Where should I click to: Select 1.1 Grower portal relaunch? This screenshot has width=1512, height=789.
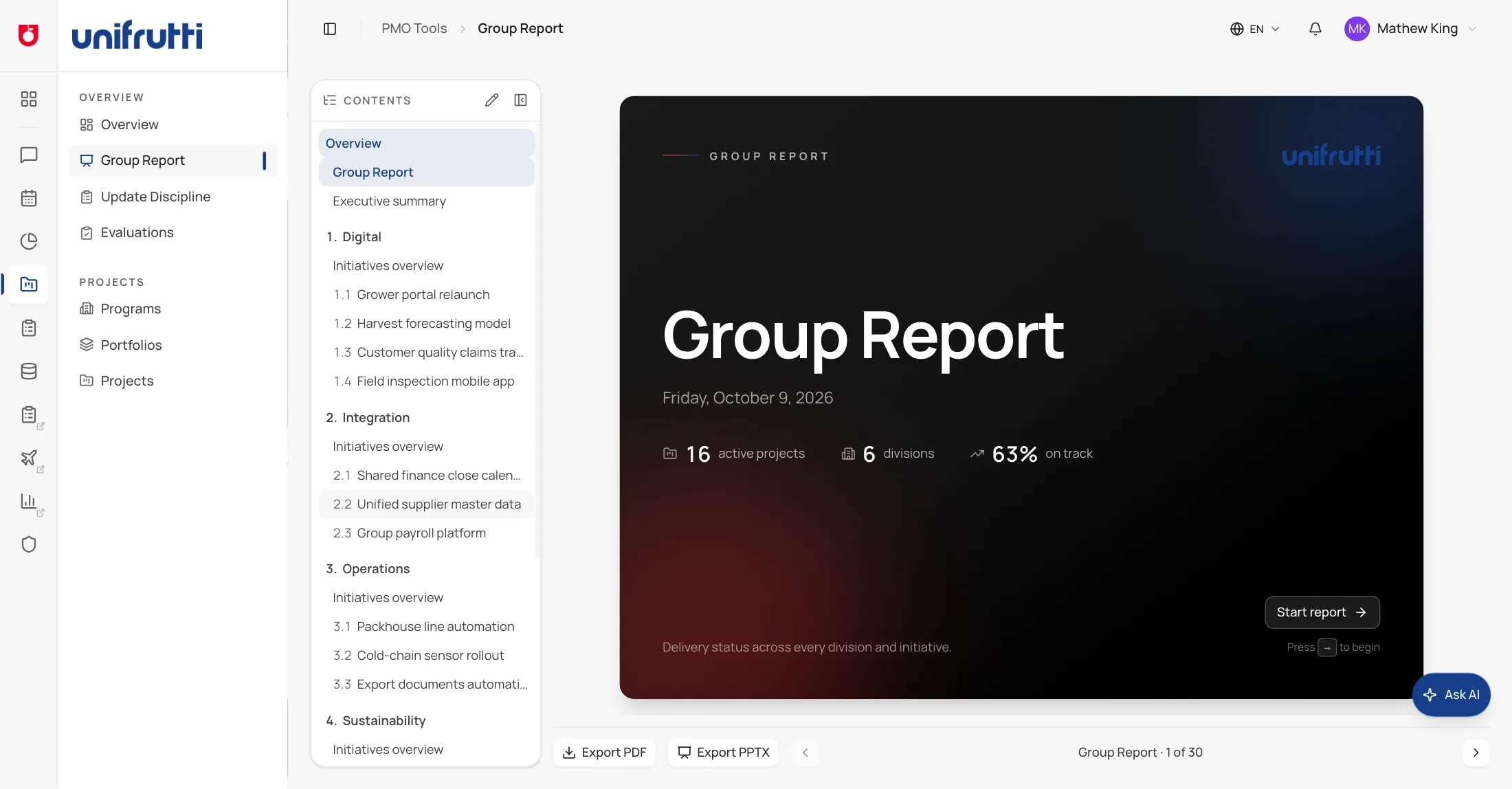[426, 294]
